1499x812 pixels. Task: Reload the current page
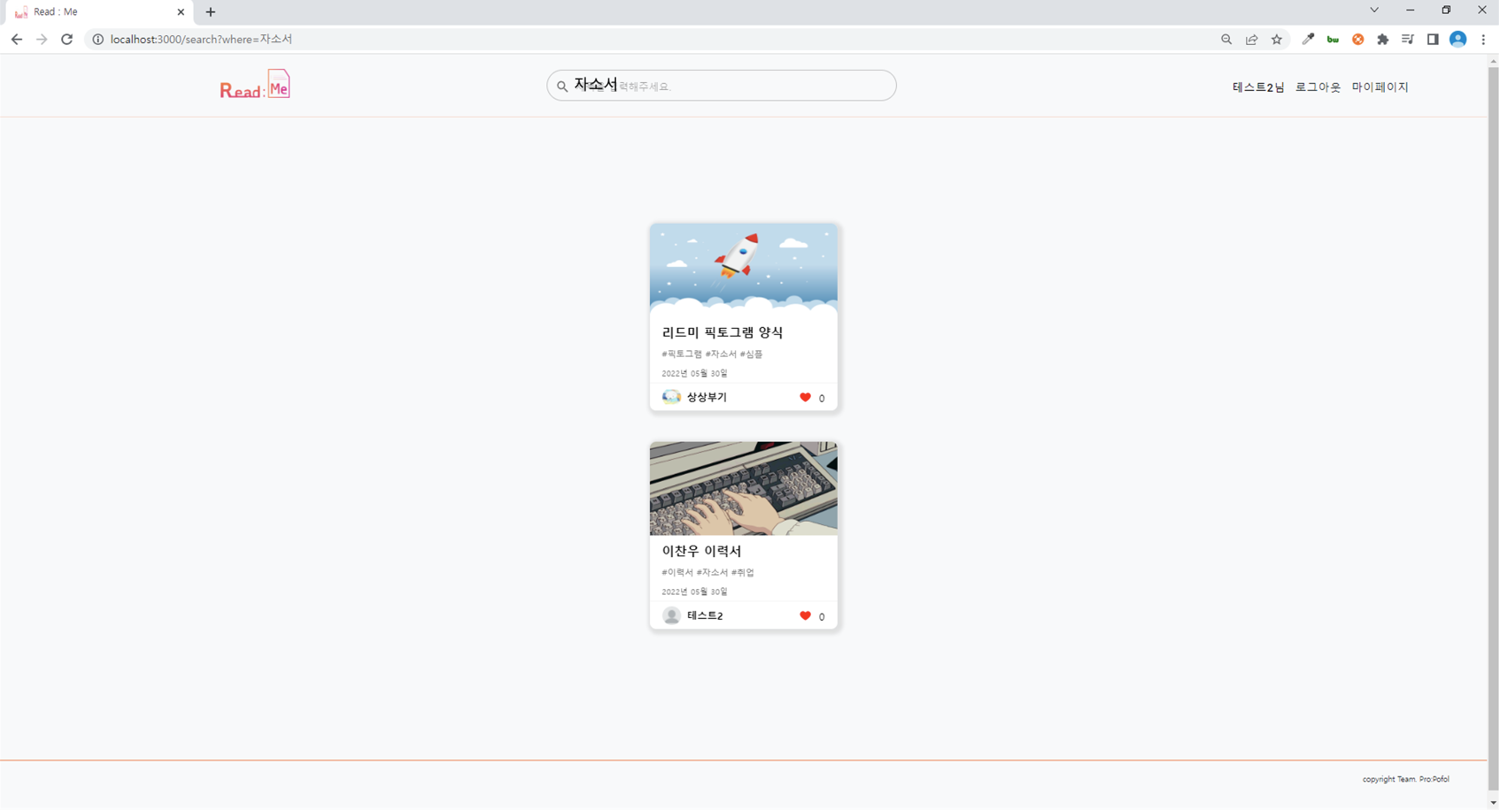click(67, 39)
